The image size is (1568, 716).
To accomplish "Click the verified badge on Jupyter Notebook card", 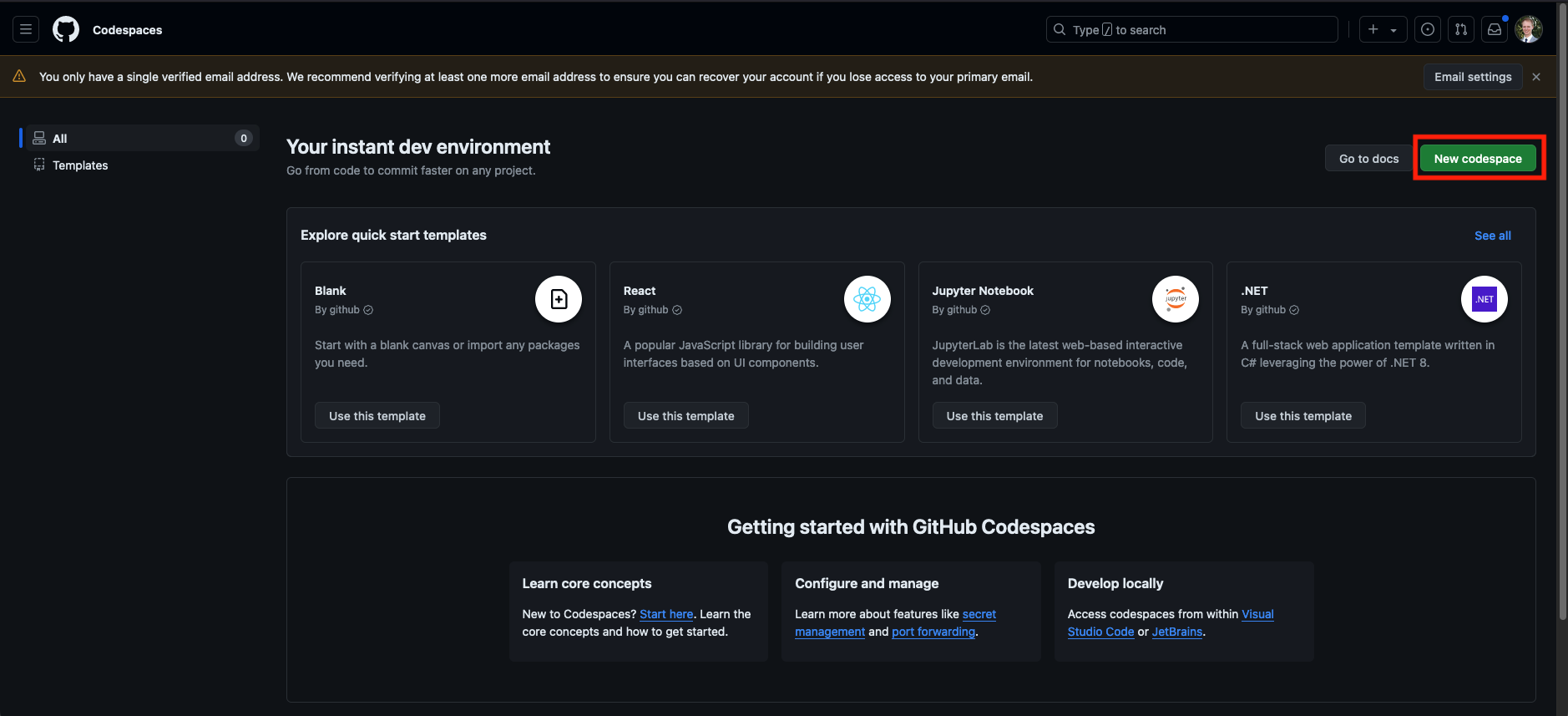I will point(985,310).
